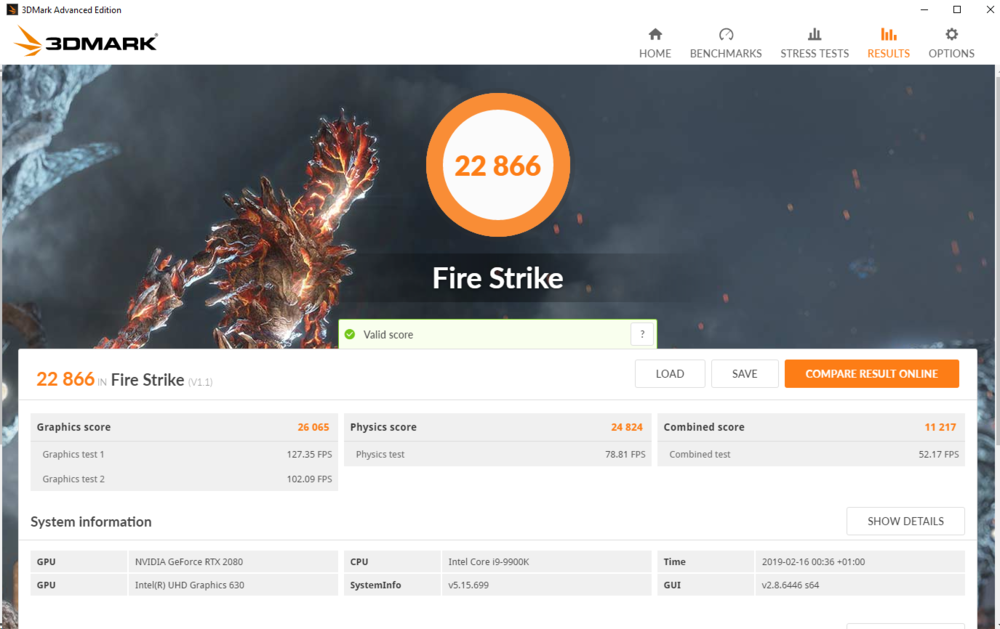Click the green Valid score checkmark icon
The image size is (1000, 629).
pos(350,335)
